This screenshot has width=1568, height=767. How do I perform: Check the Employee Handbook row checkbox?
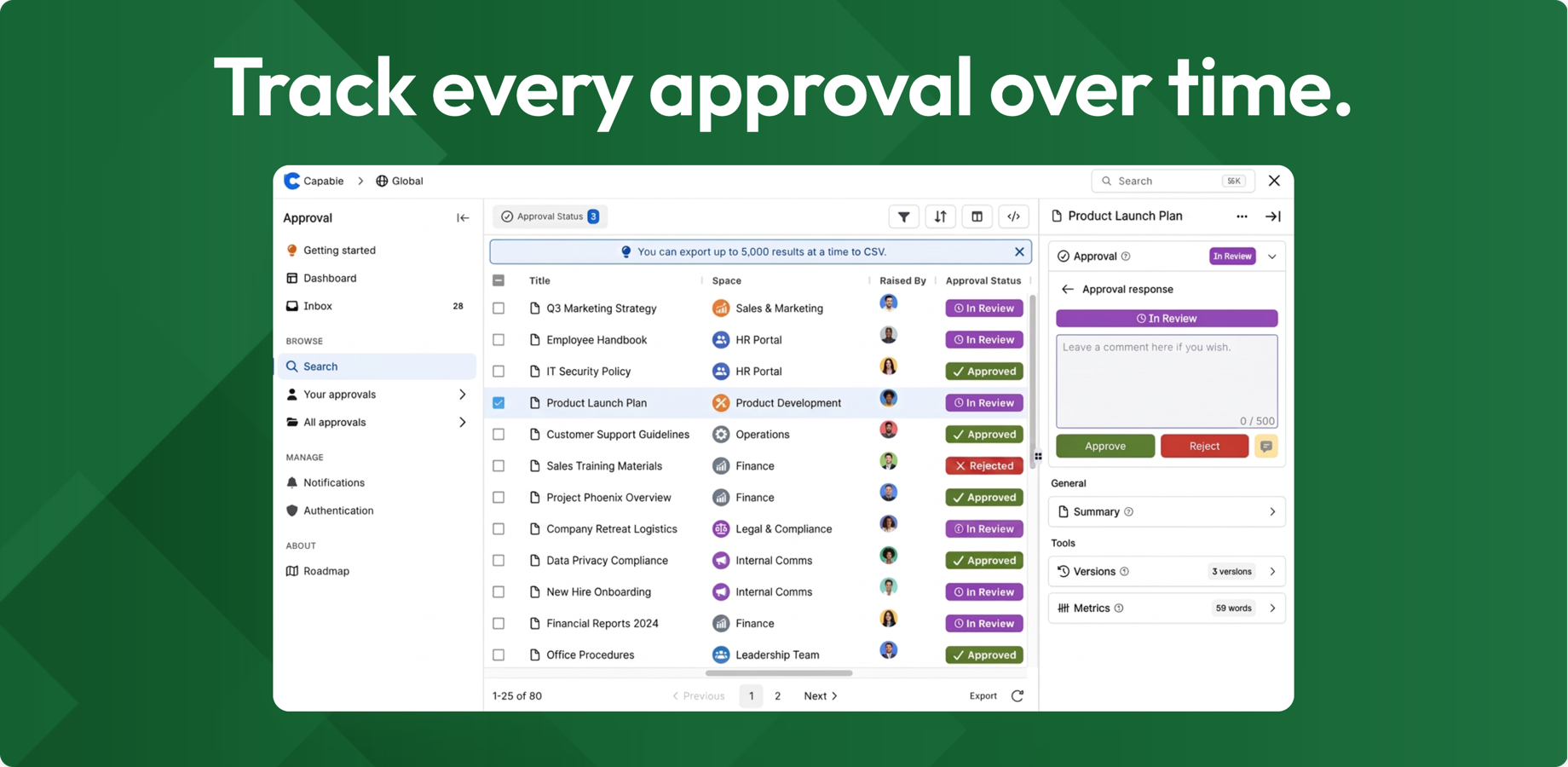pyautogui.click(x=499, y=340)
